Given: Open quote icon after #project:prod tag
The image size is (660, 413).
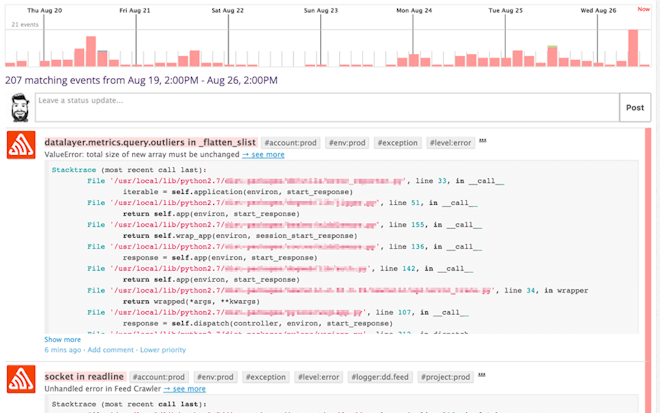Looking at the screenshot, I should click(482, 376).
